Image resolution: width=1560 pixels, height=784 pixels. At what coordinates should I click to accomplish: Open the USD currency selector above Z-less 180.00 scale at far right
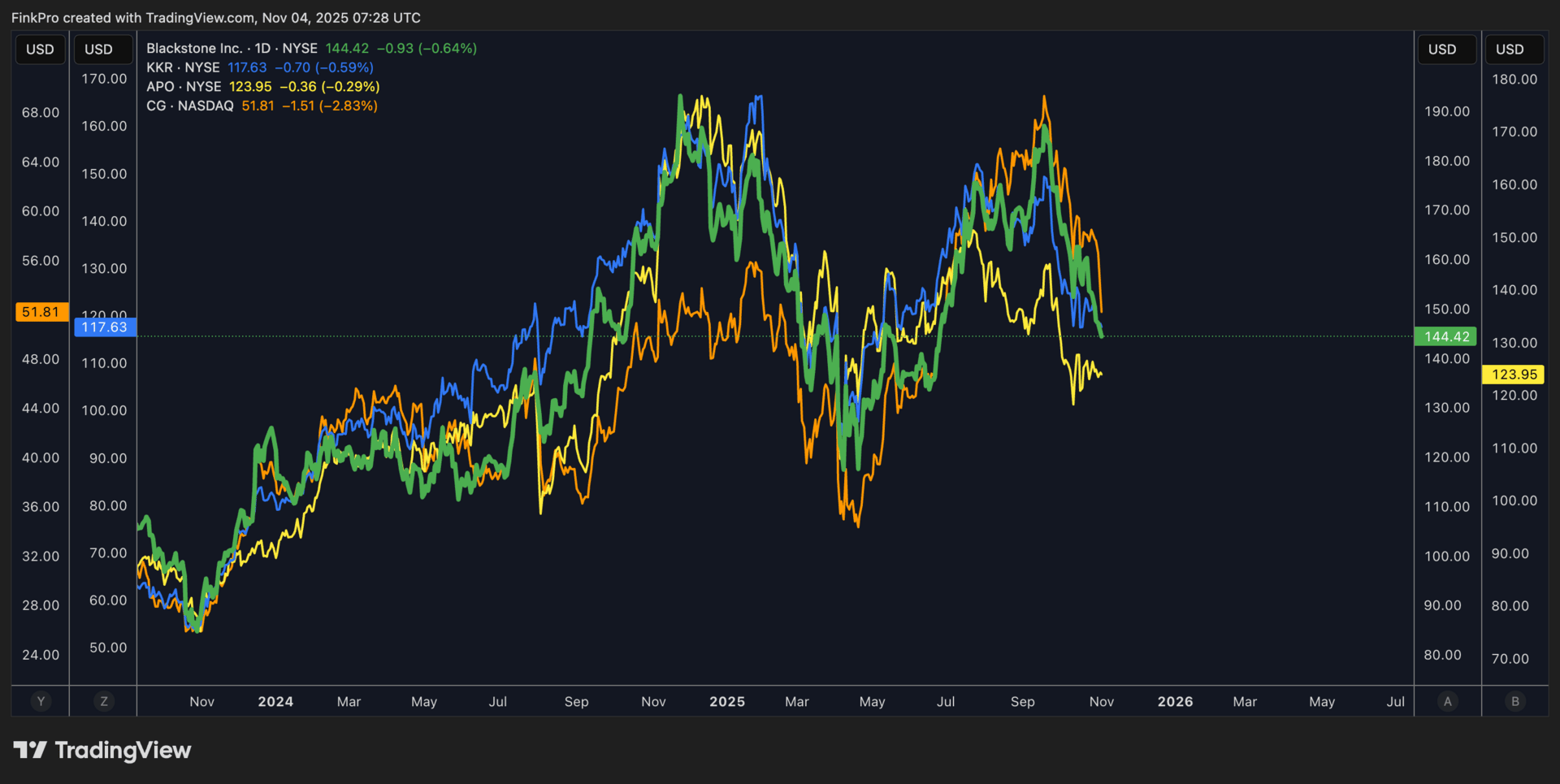1514,50
